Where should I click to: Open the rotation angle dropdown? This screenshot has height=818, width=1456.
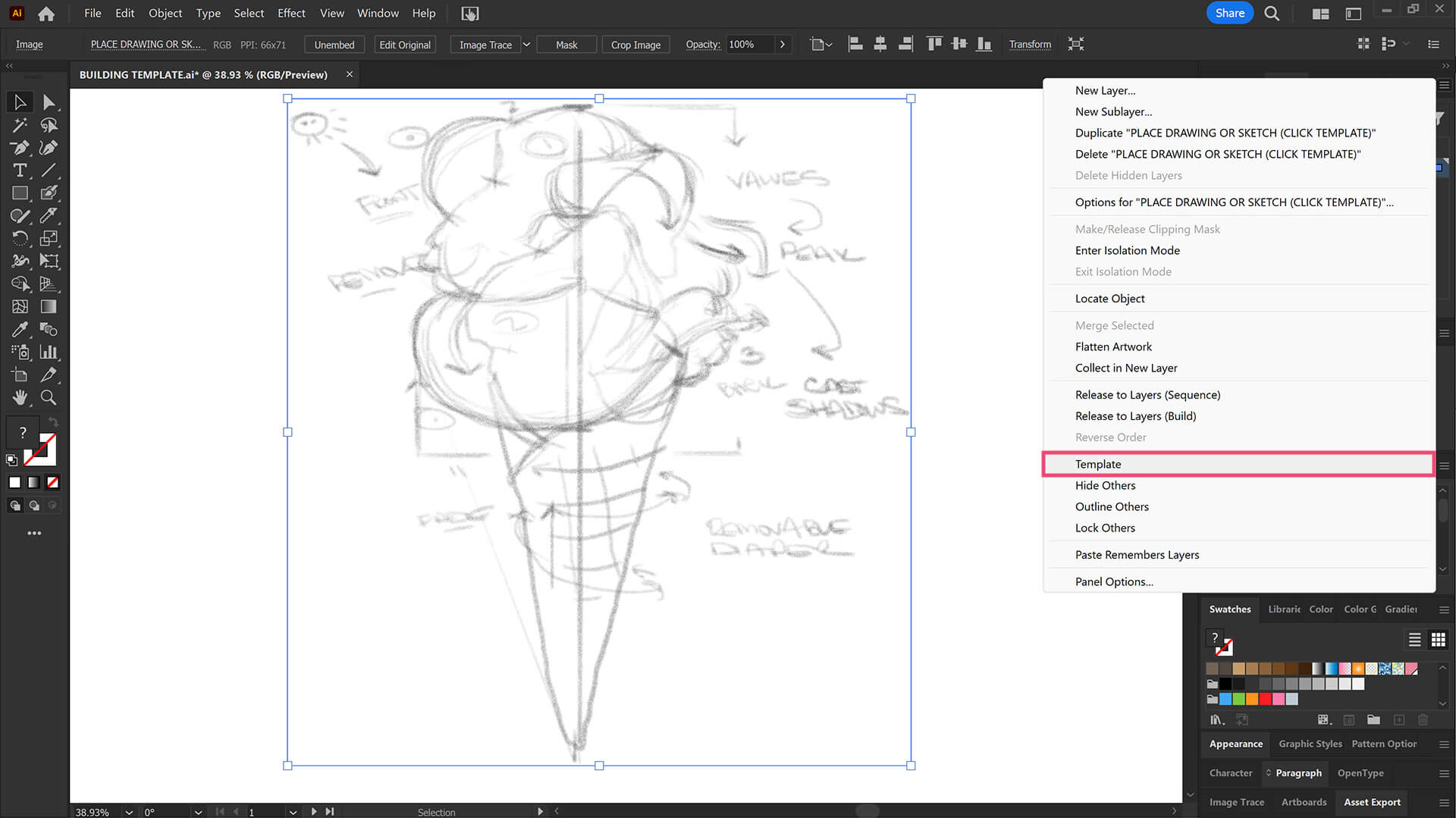[x=198, y=812]
